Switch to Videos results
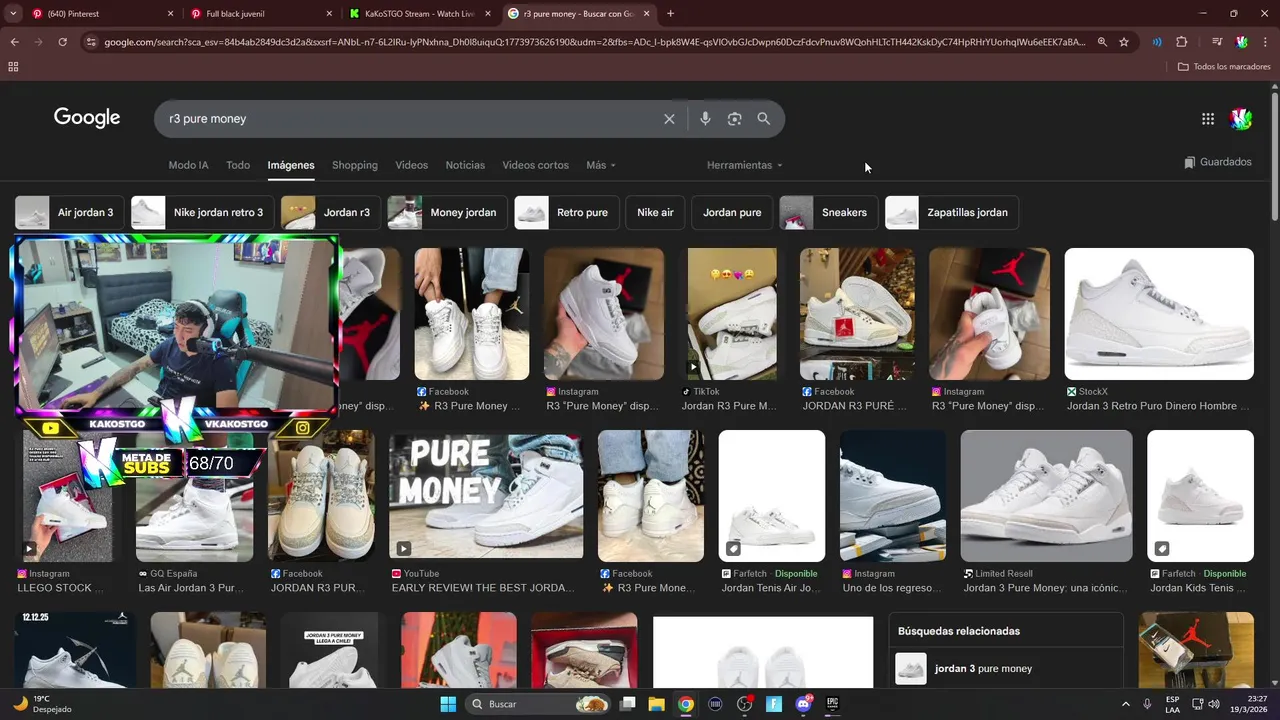Screen dimensions: 1280x720 pyautogui.click(x=411, y=165)
